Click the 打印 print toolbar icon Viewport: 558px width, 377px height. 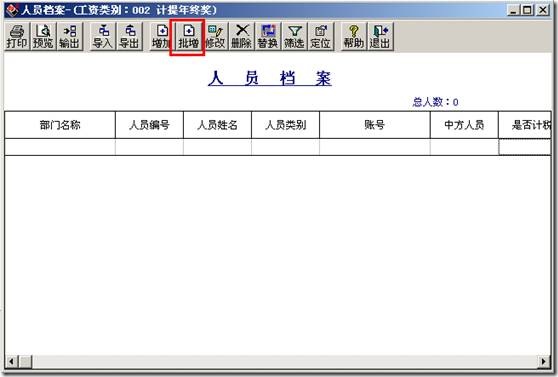pyautogui.click(x=17, y=36)
